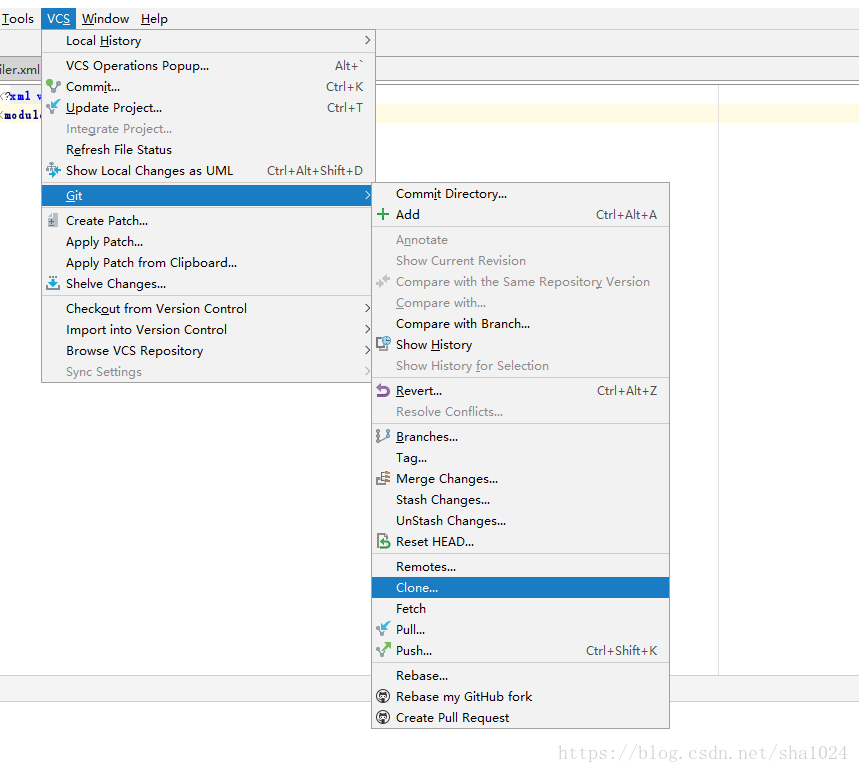Select Commit Directory...
Screen dimensions: 859x773
click(520, 193)
